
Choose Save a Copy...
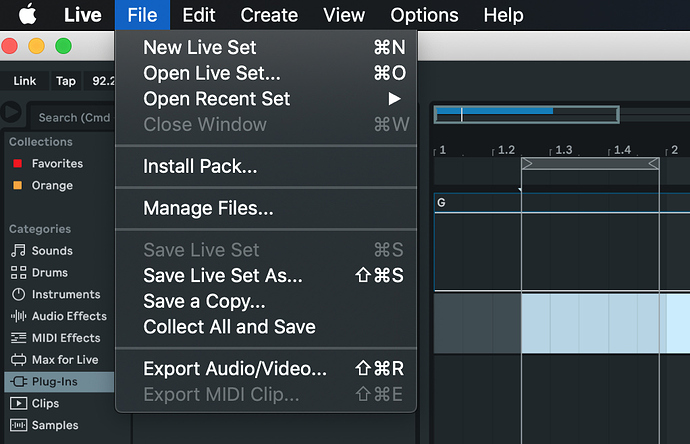click(x=266, y=301)
